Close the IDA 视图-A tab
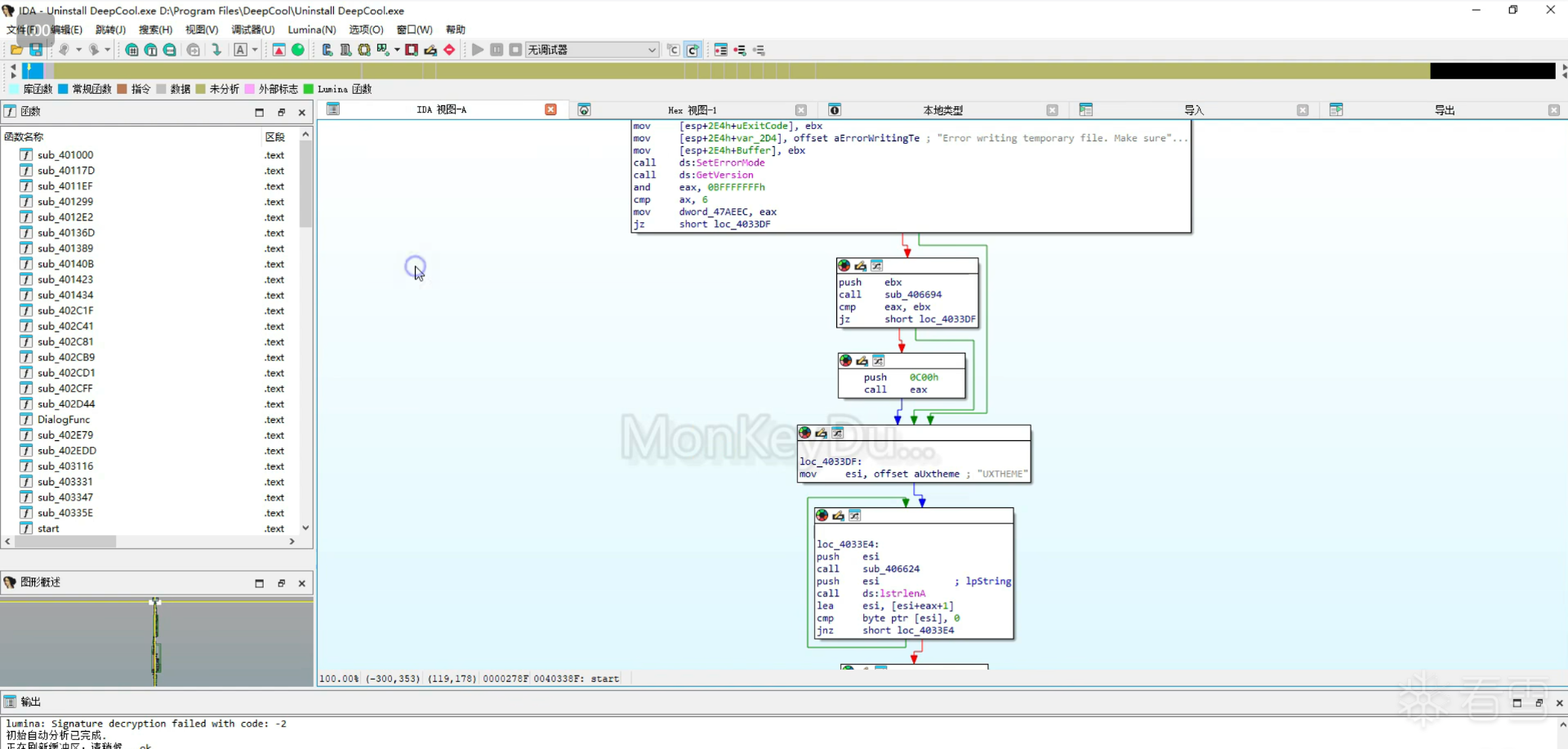The image size is (1568, 749). pos(550,109)
